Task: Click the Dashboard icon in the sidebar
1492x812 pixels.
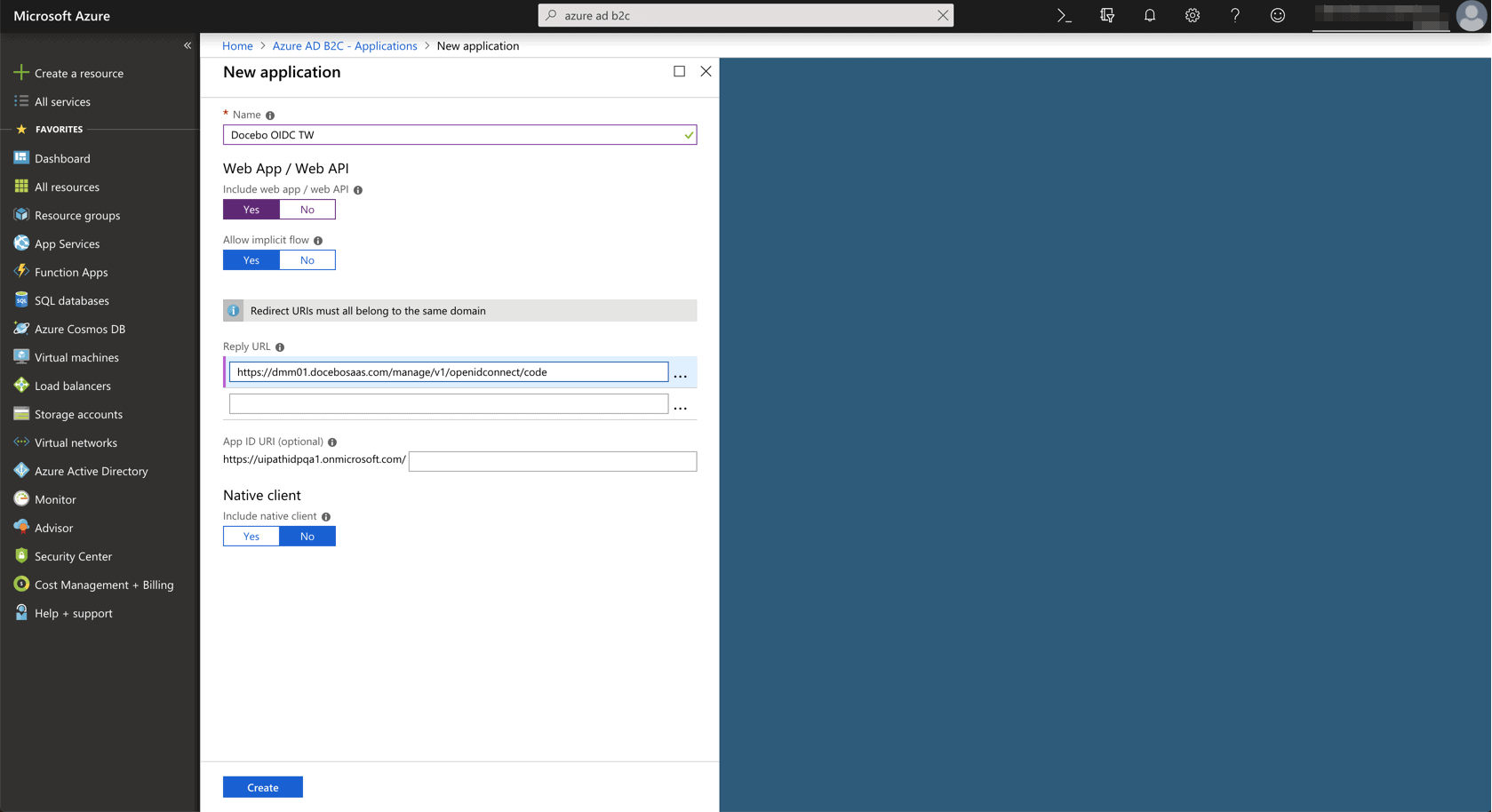Action: click(21, 158)
